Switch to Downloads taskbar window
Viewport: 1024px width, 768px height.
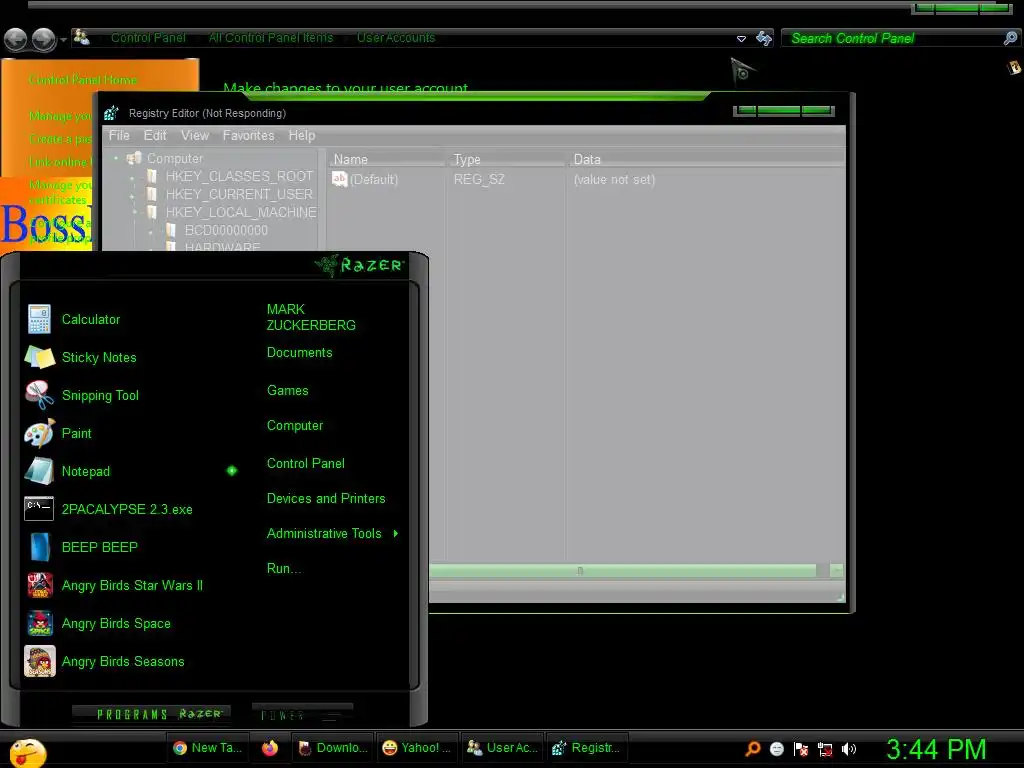coord(332,748)
